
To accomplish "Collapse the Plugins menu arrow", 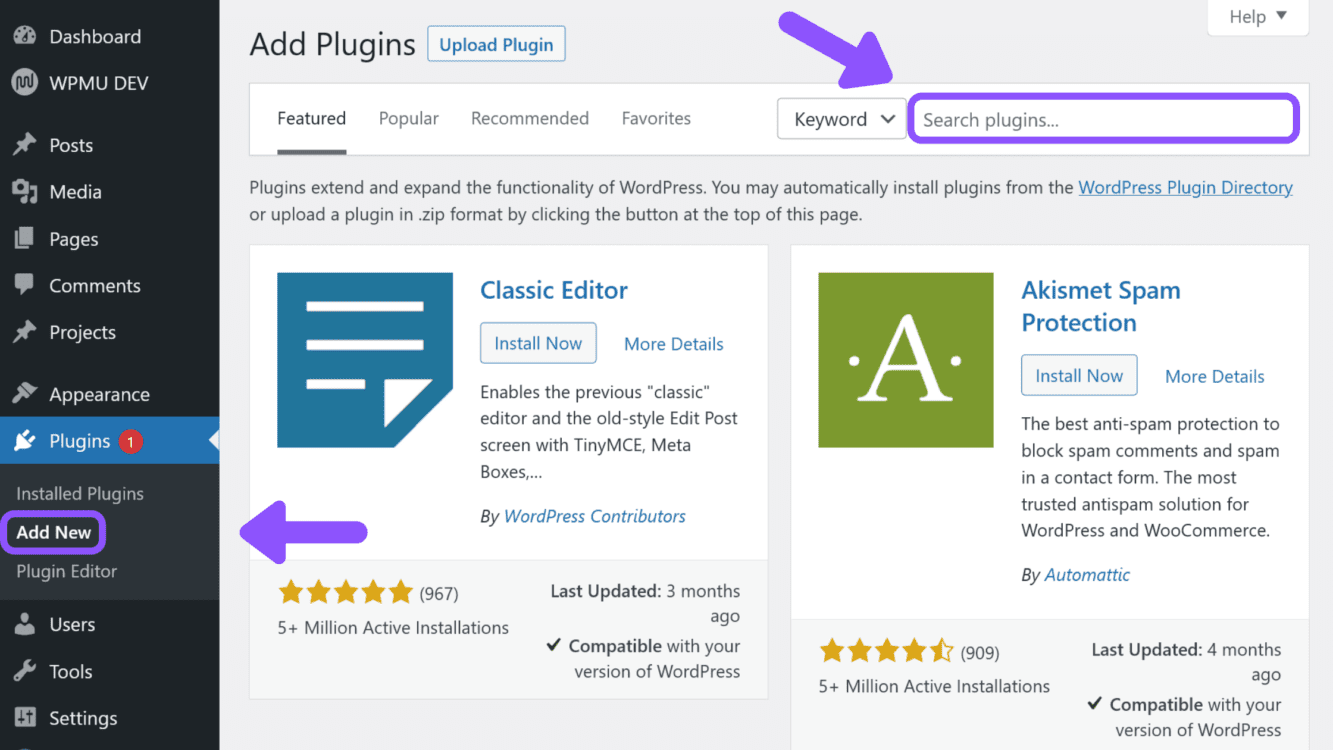I will tap(213, 440).
